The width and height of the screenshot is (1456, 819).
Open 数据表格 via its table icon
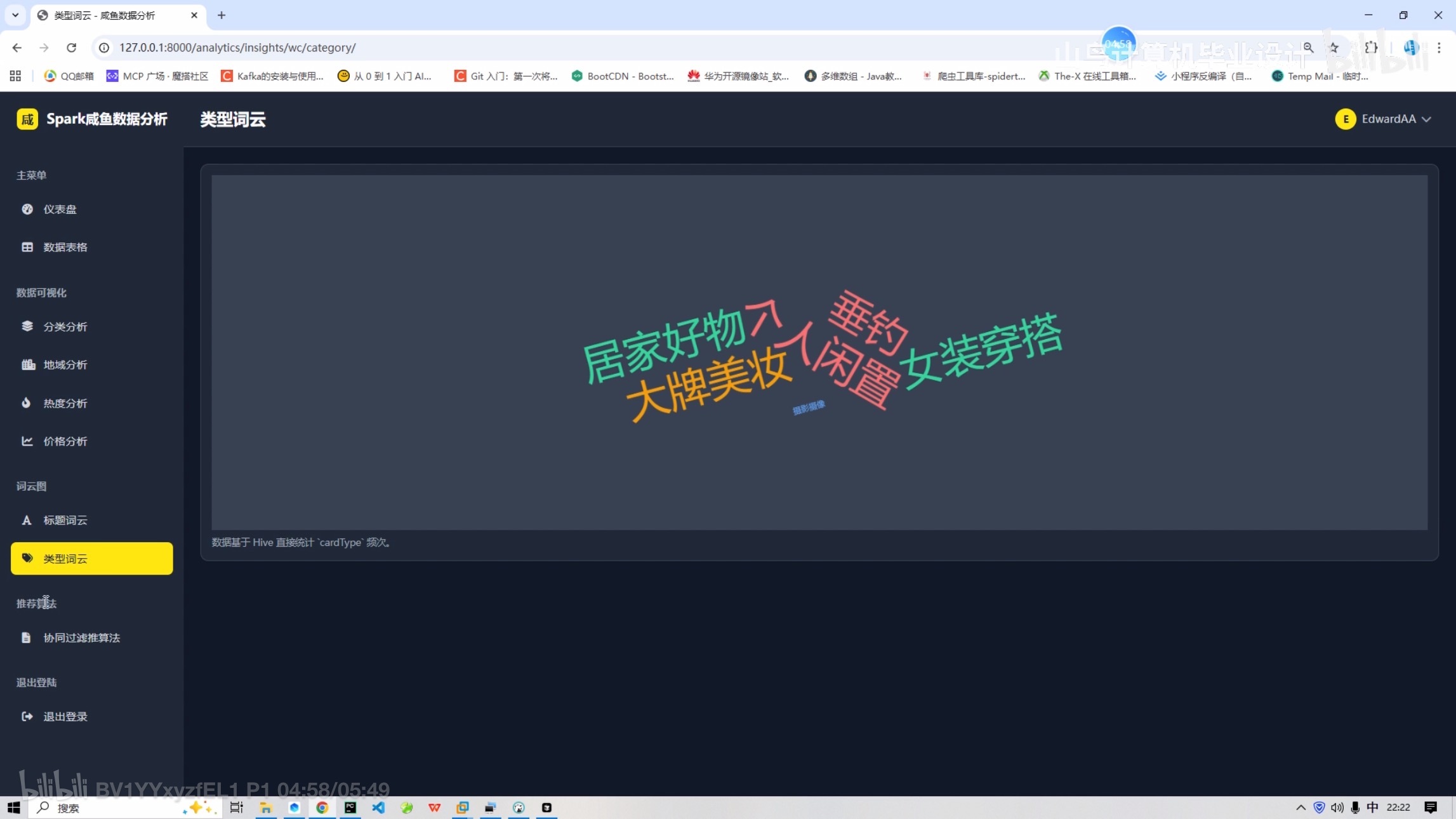27,247
